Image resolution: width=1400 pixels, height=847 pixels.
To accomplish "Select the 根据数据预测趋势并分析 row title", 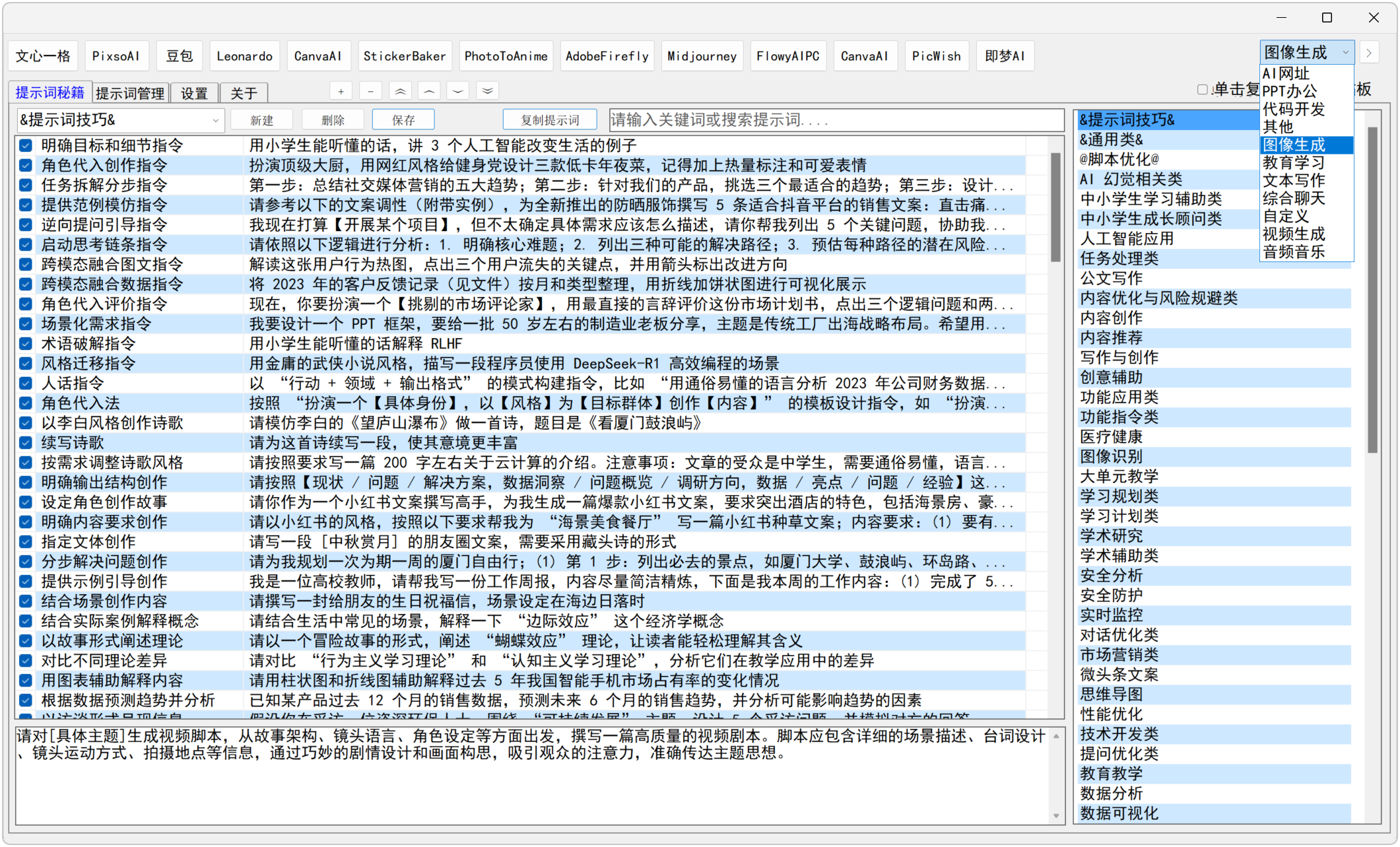I will point(128,700).
